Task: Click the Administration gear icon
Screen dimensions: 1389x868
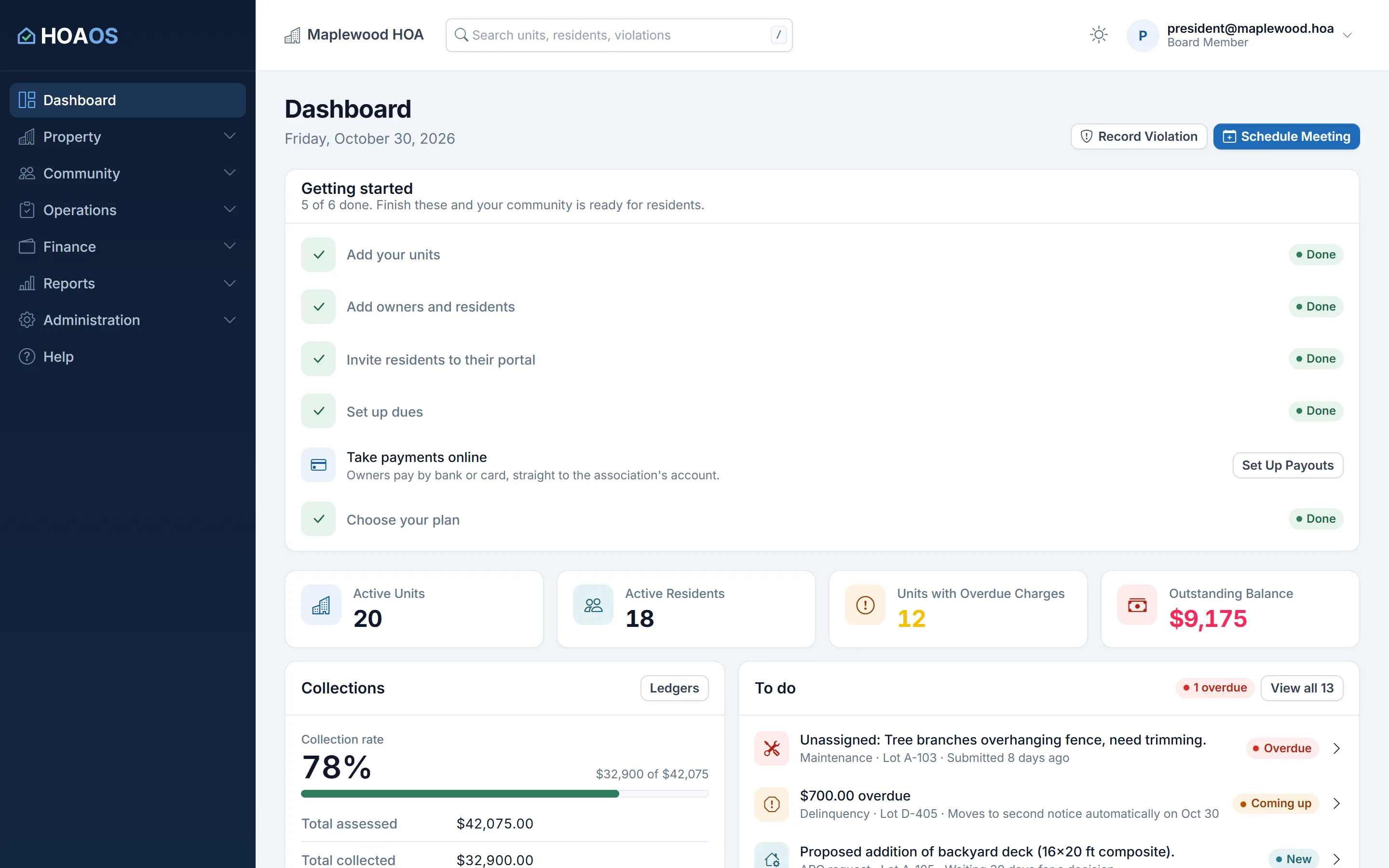Action: (27, 320)
